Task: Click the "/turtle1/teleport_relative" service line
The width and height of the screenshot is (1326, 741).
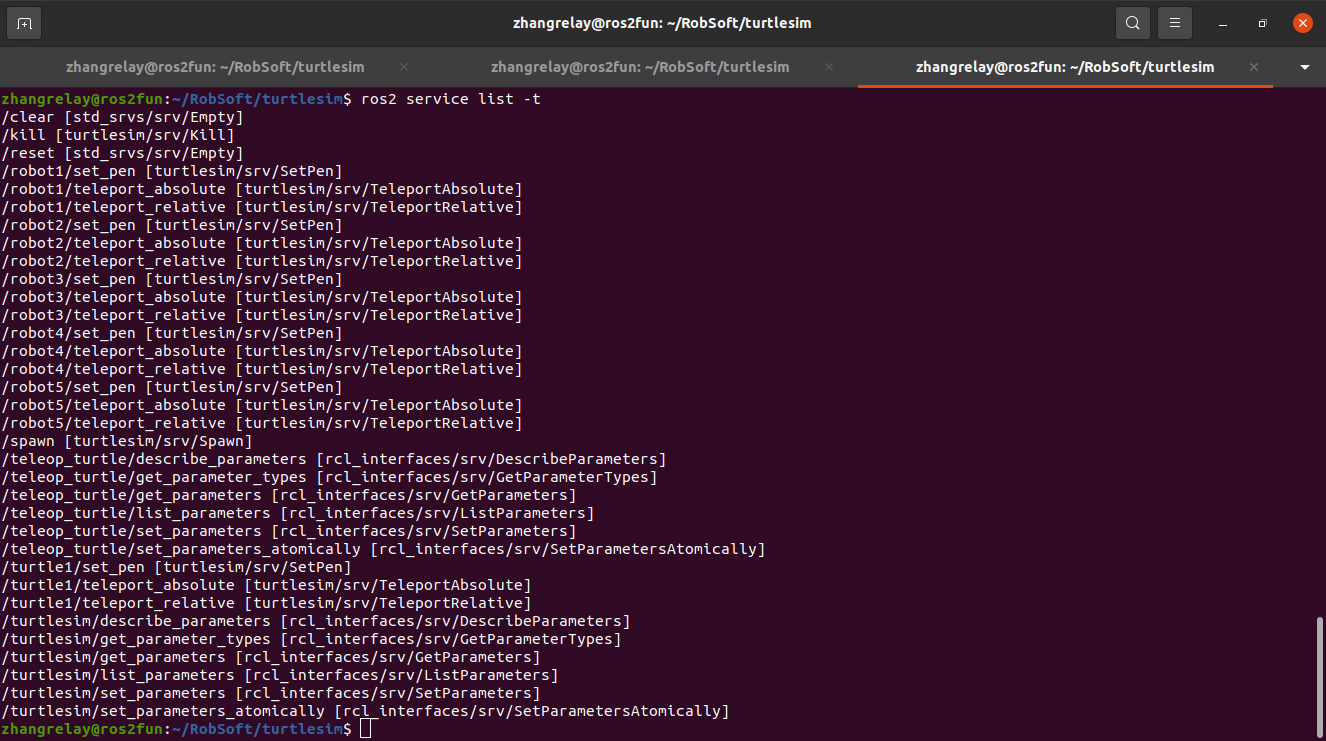Action: point(267,603)
